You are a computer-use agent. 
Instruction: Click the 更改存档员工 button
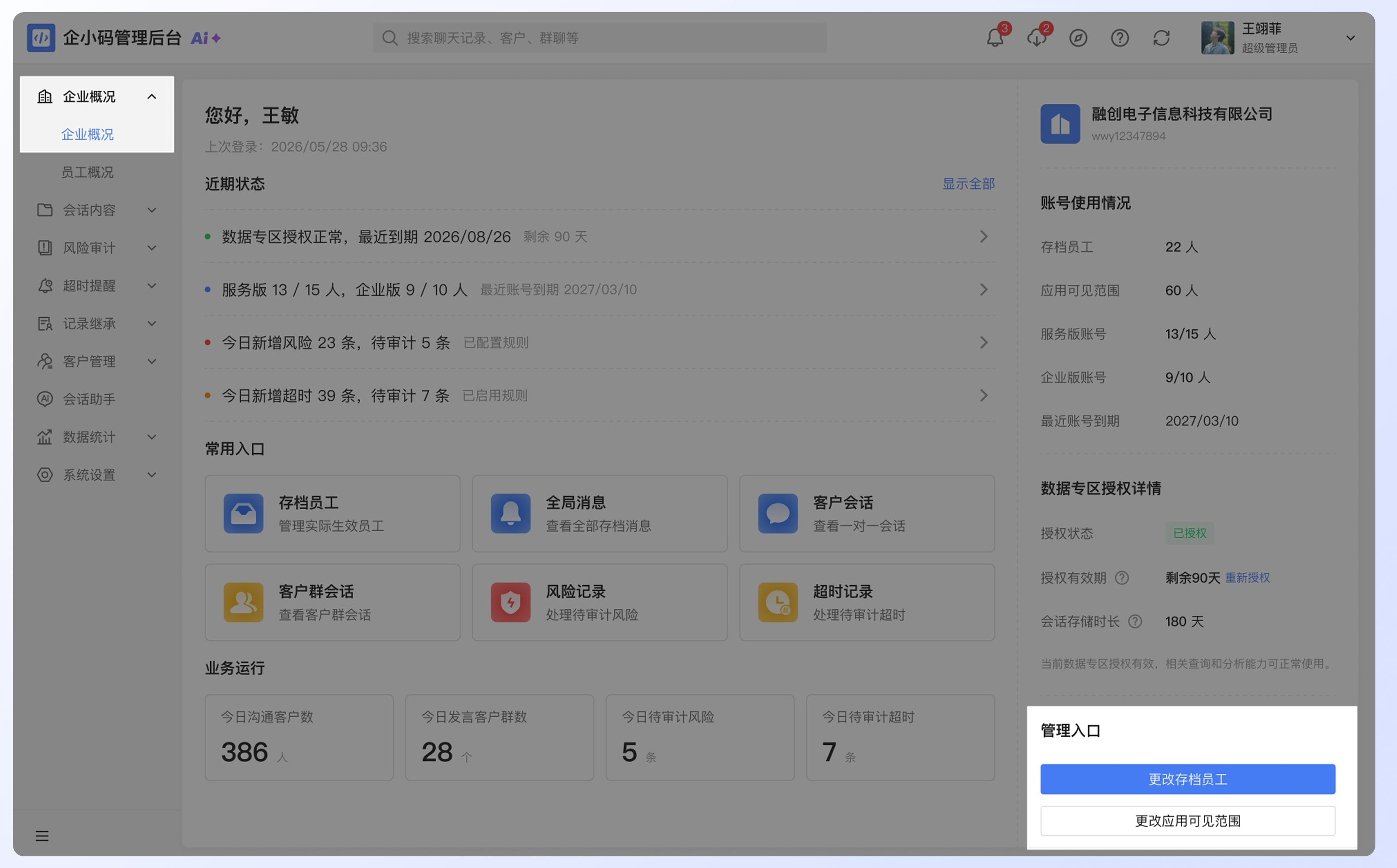click(1187, 779)
